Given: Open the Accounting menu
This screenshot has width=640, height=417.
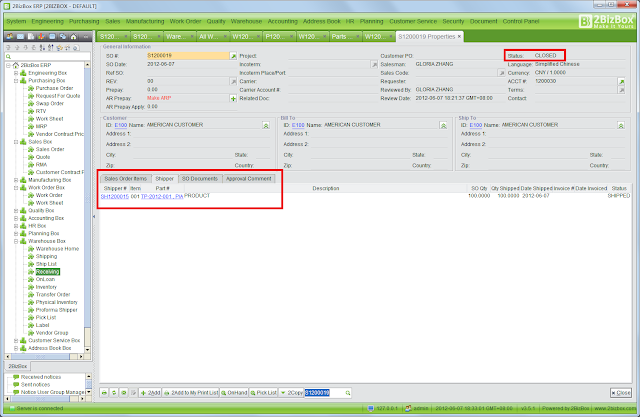Looking at the screenshot, I should (x=282, y=21).
